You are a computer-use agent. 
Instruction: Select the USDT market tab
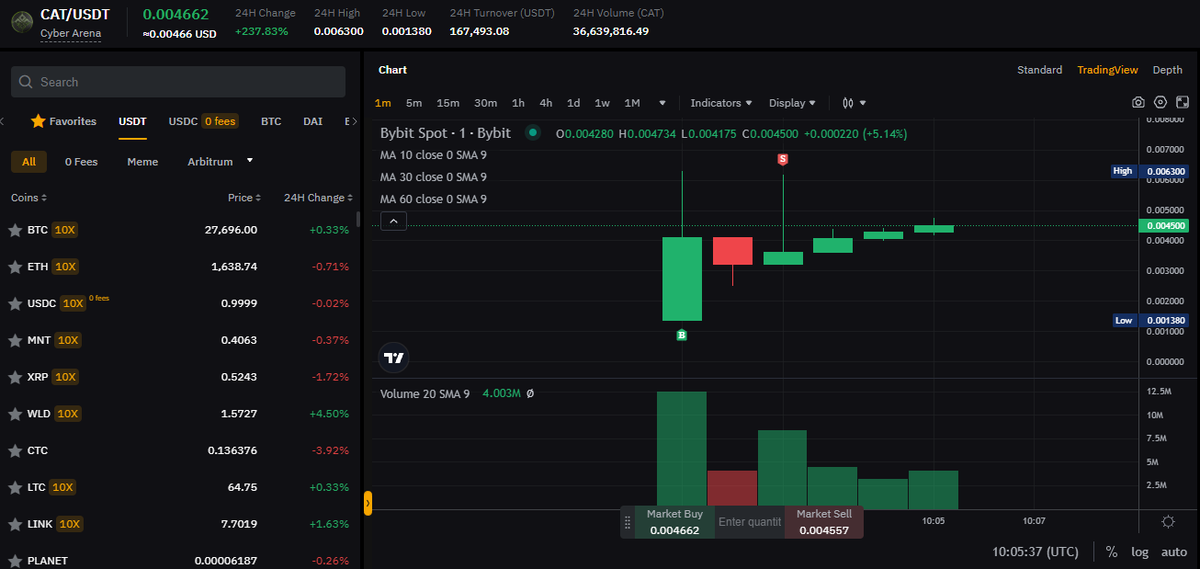pos(132,121)
